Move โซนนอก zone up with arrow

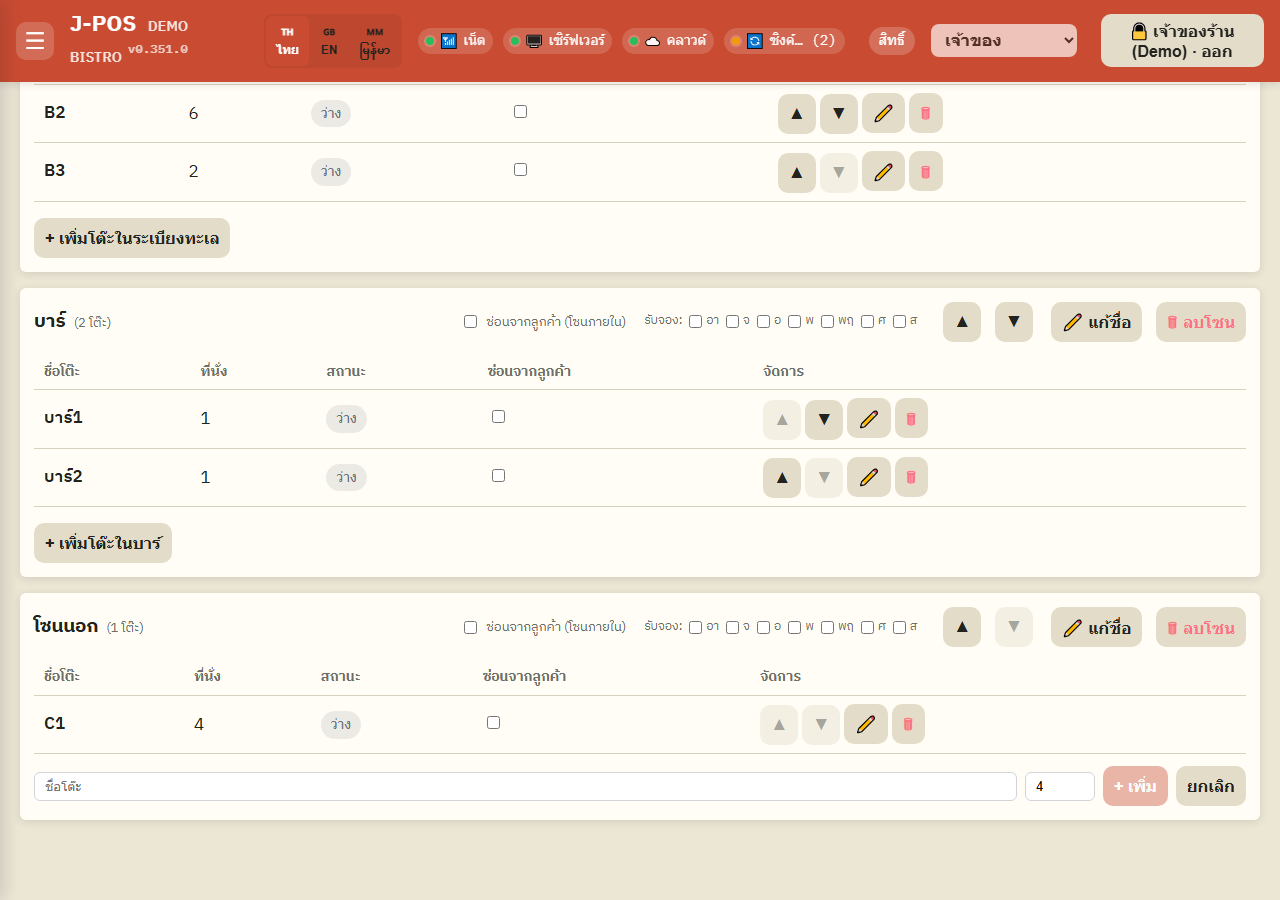pos(962,627)
